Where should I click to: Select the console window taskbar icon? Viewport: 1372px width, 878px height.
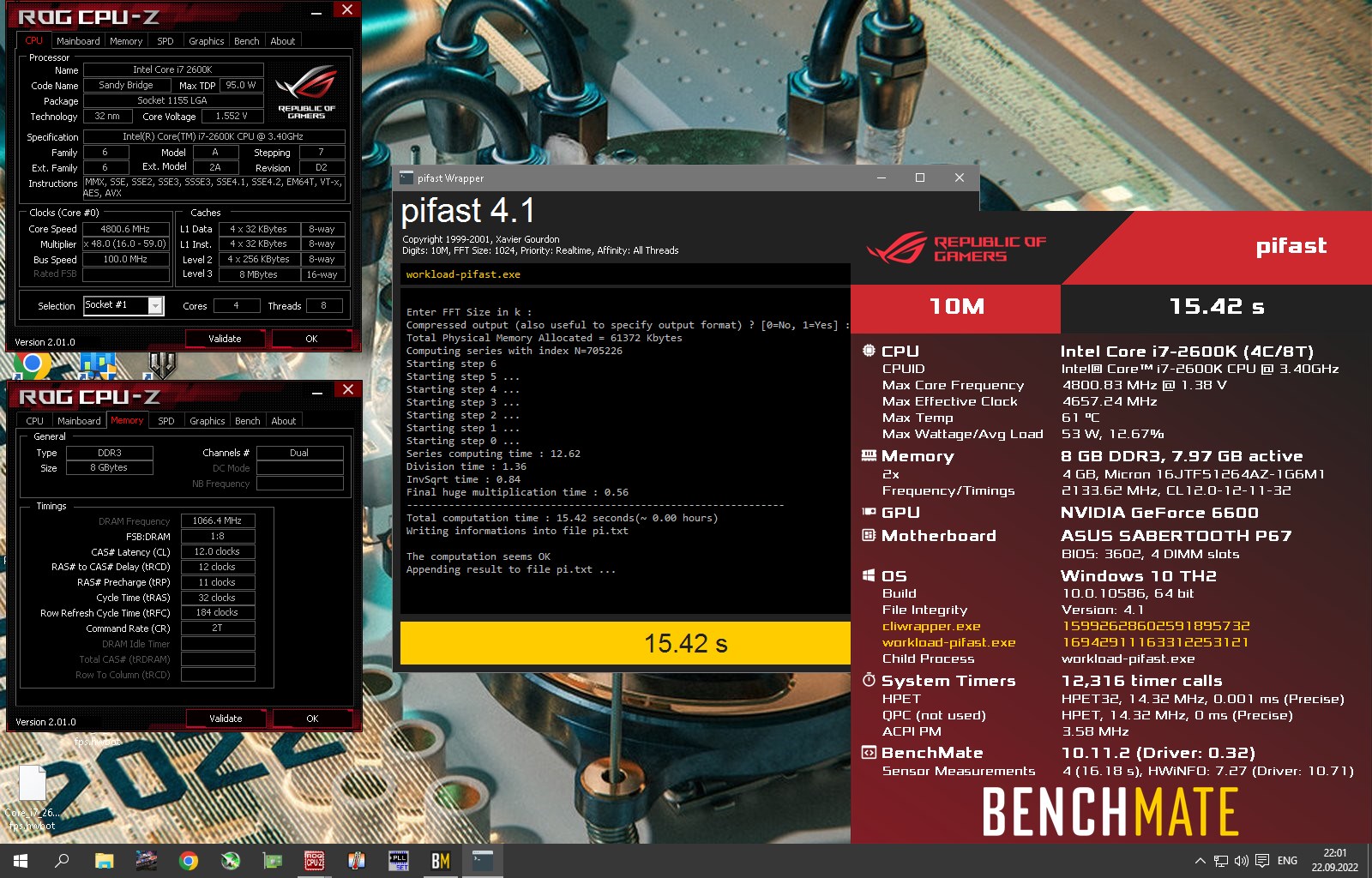483,861
